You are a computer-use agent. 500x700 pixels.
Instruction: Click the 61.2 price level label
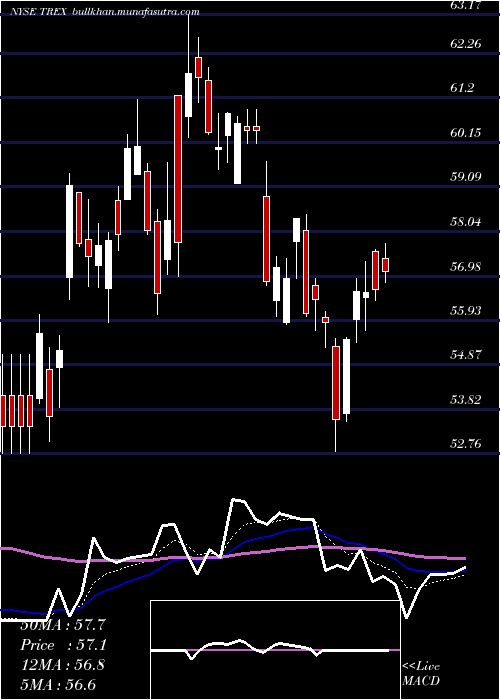coord(462,88)
